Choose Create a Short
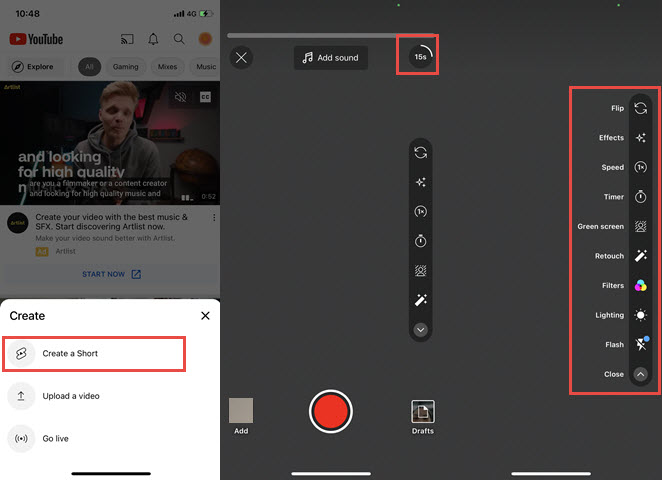Image resolution: width=662 pixels, height=480 pixels. point(94,354)
